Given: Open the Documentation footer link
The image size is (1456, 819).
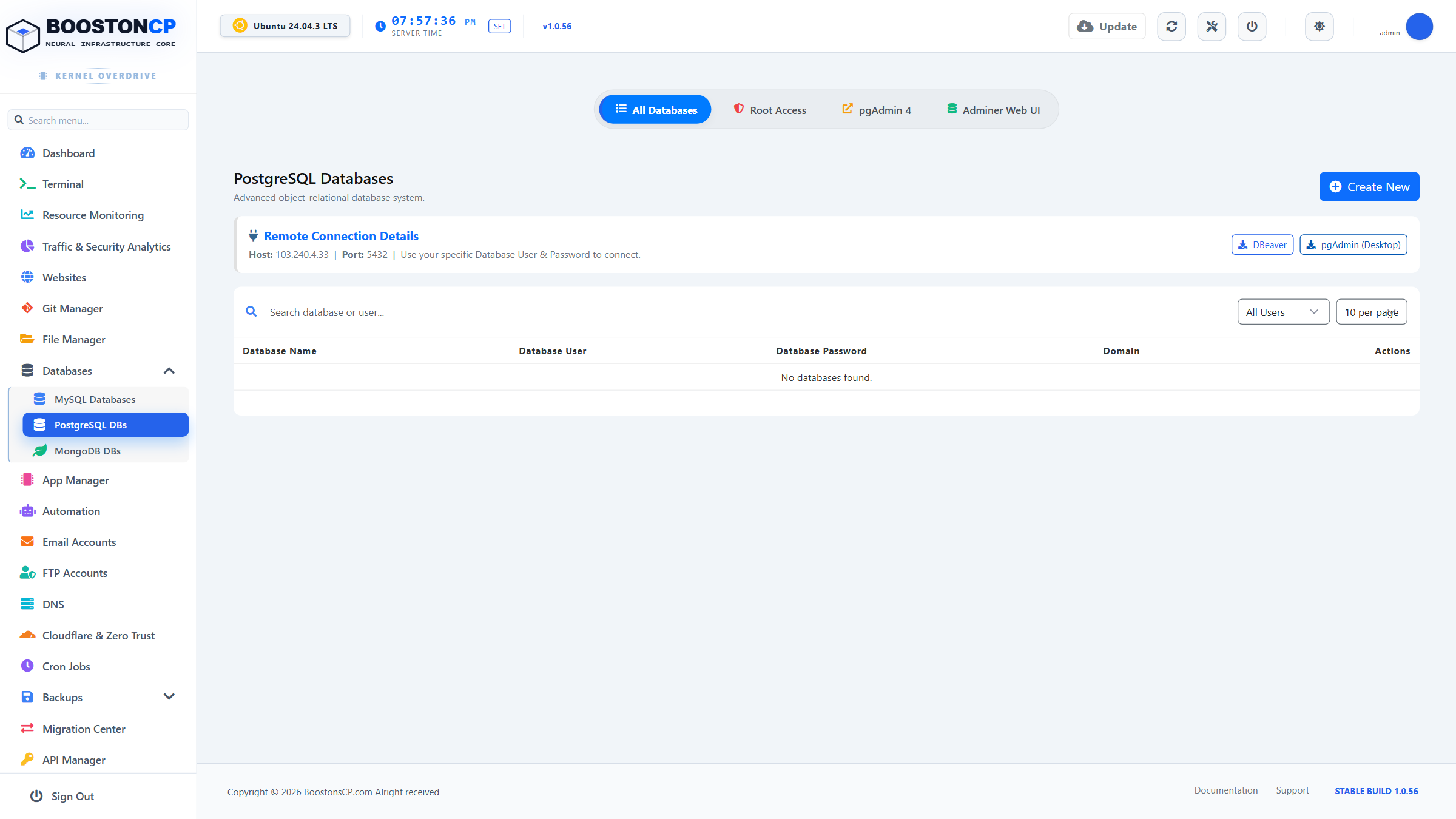Looking at the screenshot, I should tap(1226, 790).
